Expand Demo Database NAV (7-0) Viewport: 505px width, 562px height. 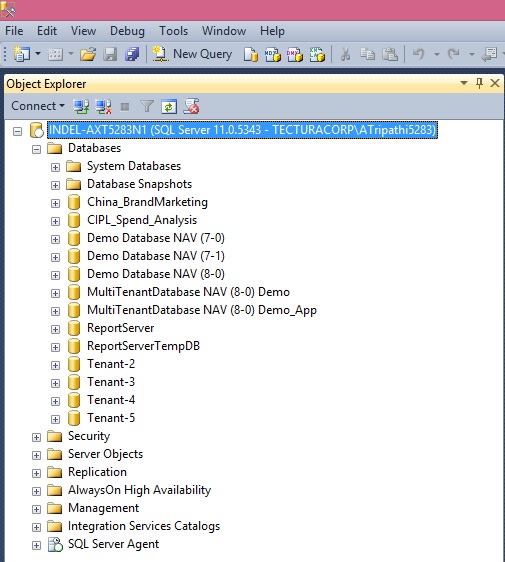tap(55, 239)
